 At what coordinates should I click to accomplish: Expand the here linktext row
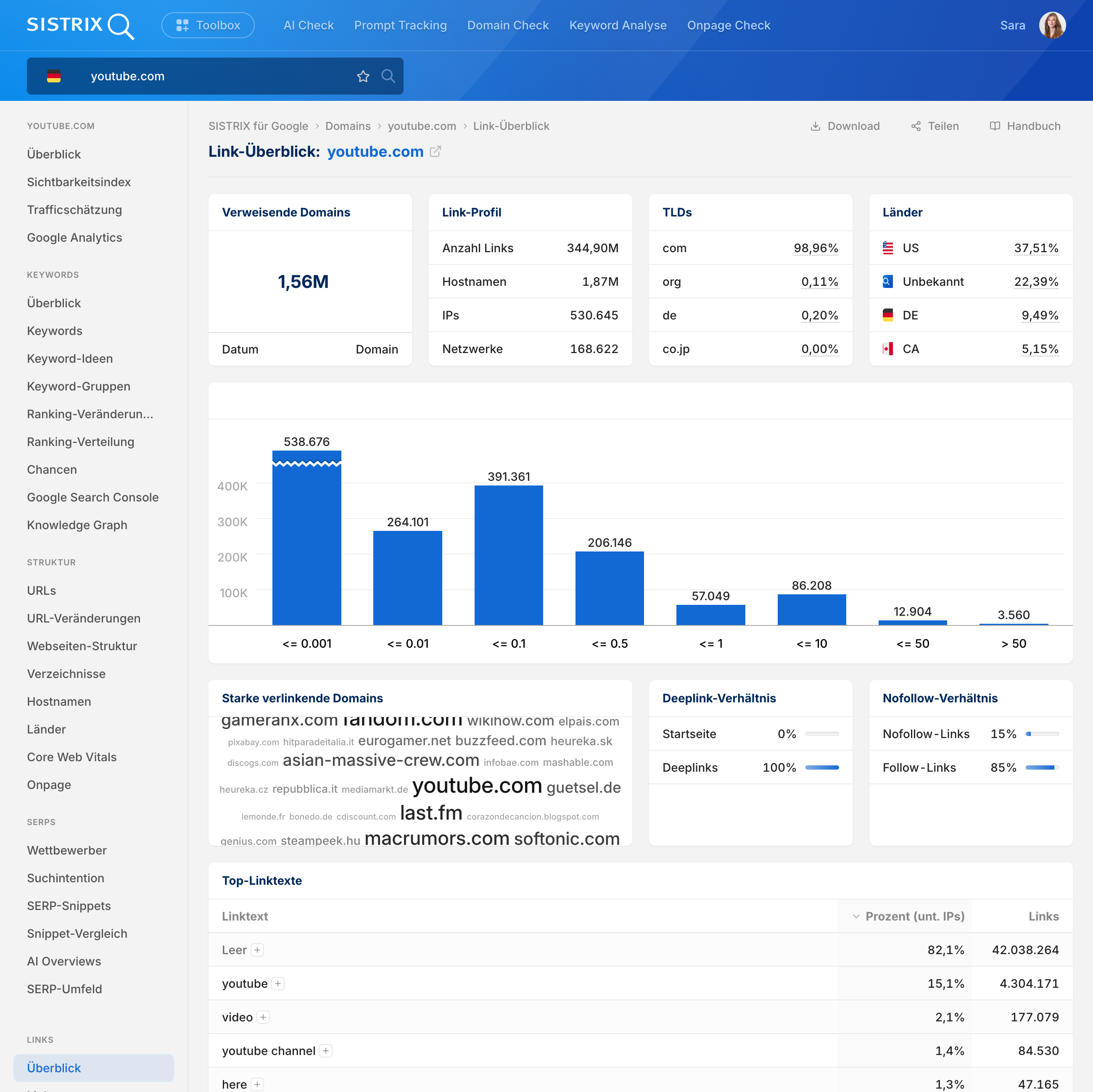tap(257, 1084)
